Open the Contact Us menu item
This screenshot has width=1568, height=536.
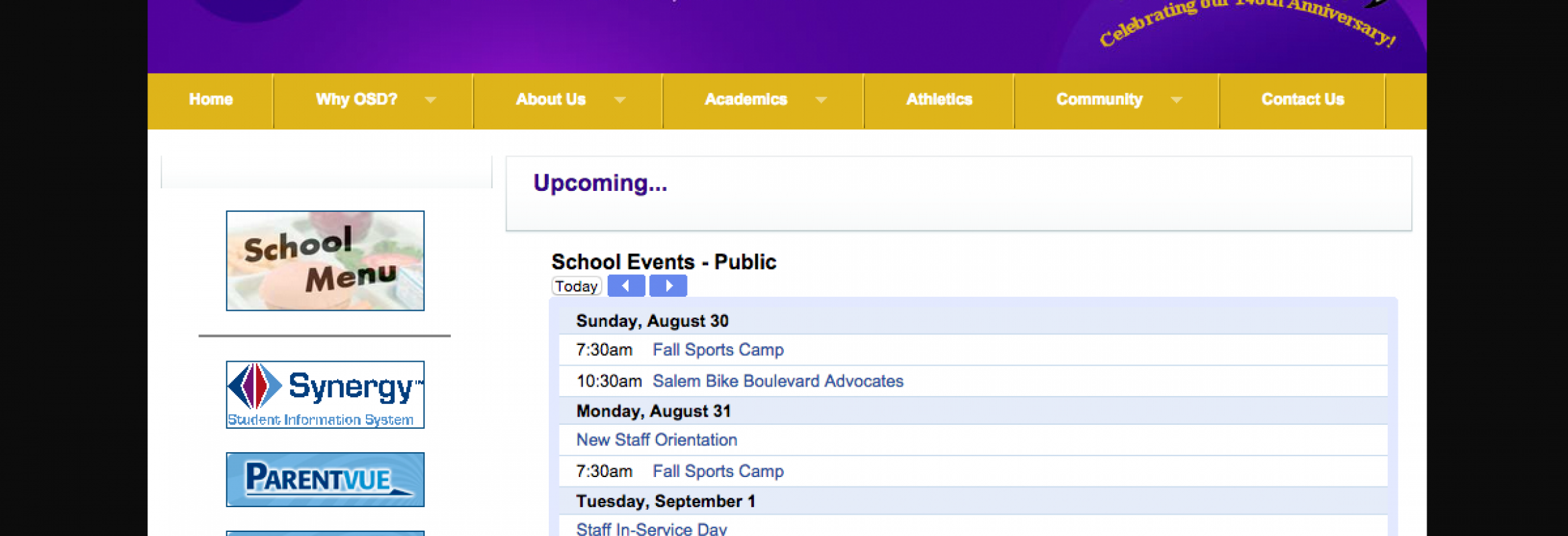1303,100
